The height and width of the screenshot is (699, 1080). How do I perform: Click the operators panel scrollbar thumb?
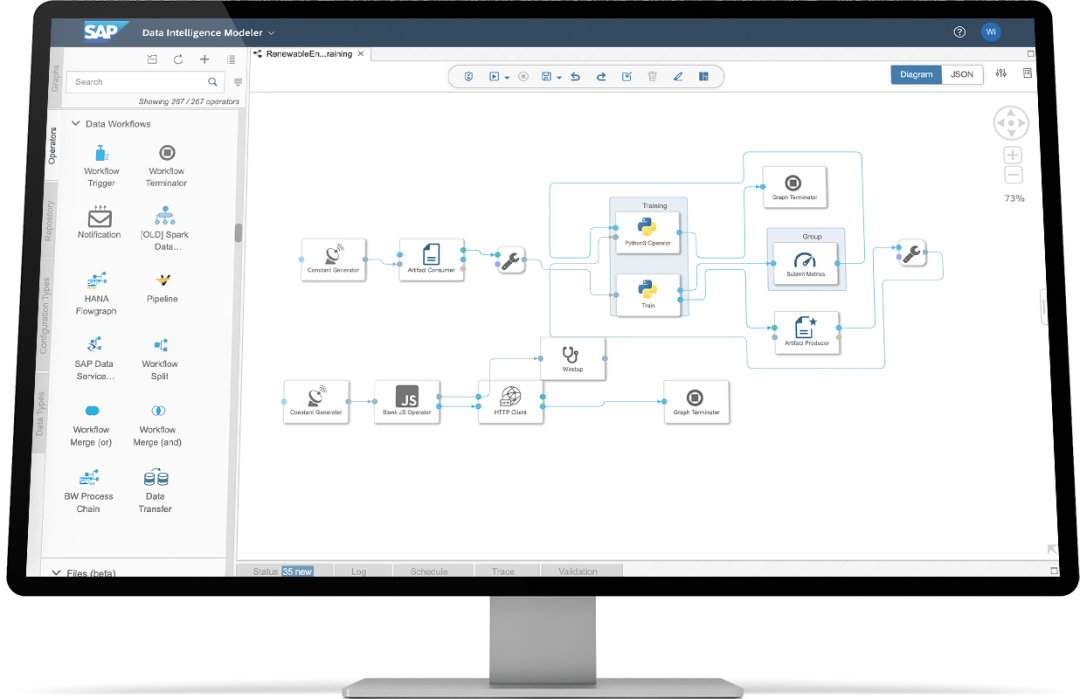238,233
